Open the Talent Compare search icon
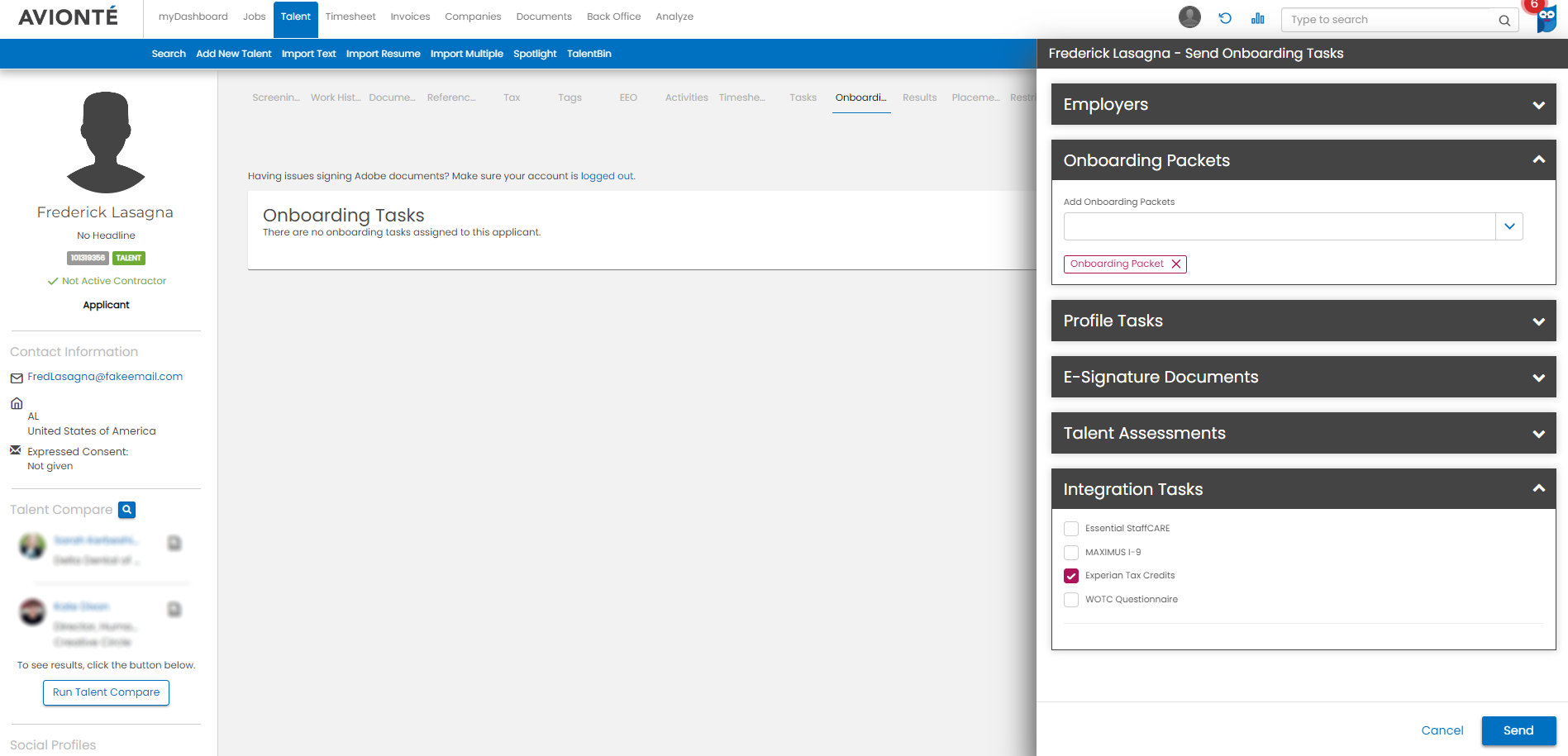 (x=126, y=510)
